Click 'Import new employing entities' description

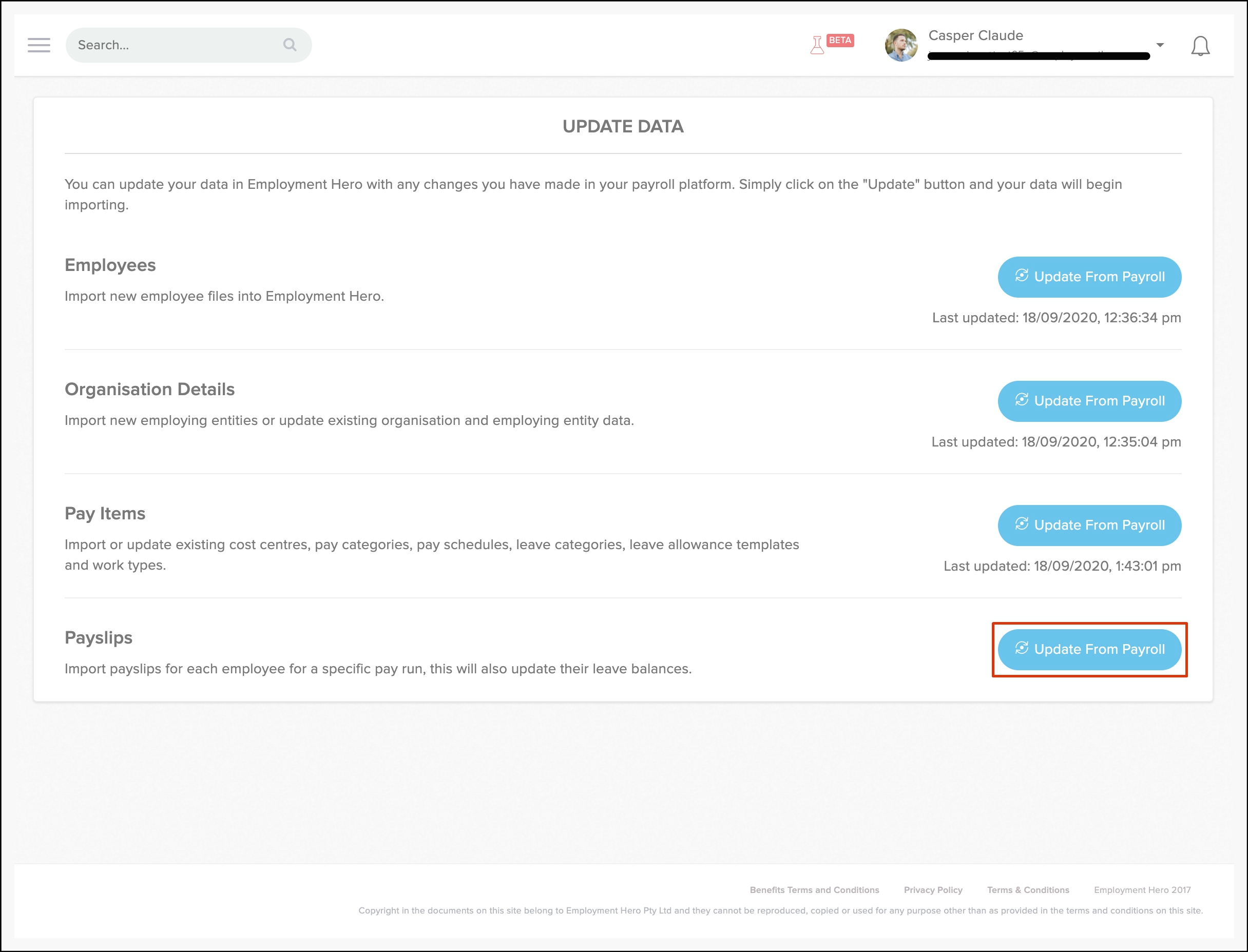(x=349, y=420)
